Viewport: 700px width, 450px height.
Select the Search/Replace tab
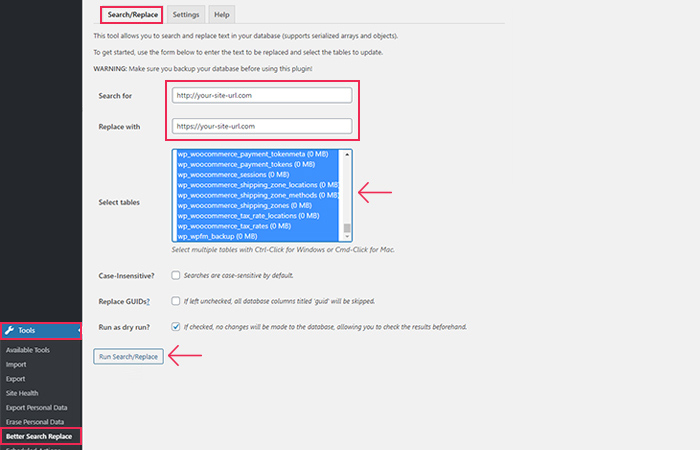129,15
